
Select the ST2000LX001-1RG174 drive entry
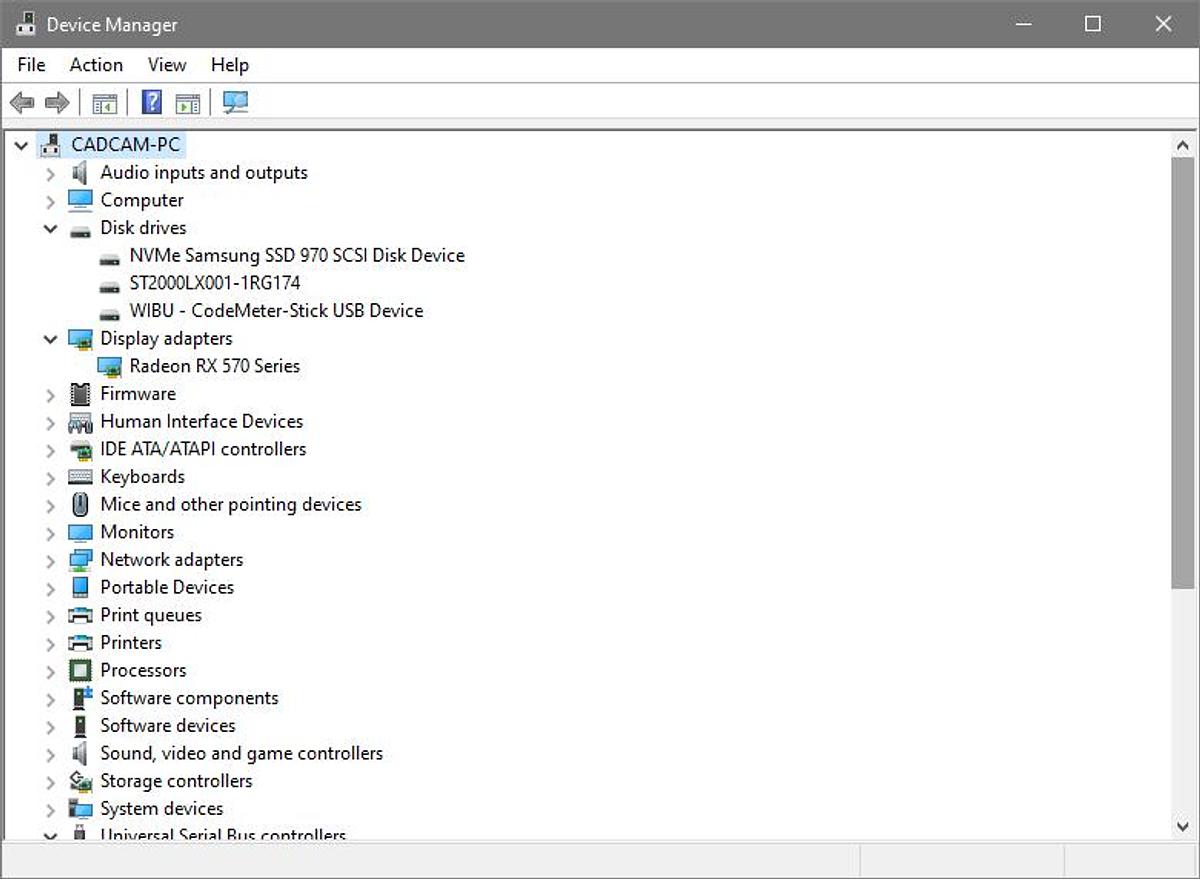pyautogui.click(x=214, y=283)
